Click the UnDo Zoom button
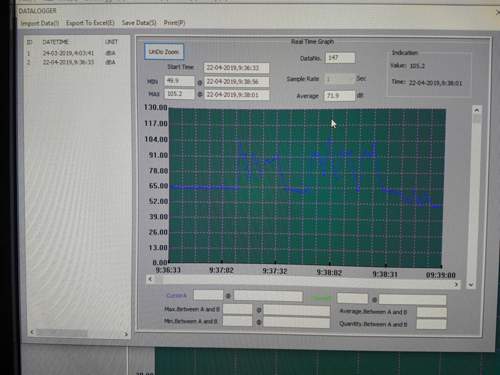This screenshot has width=500, height=375. click(x=164, y=52)
